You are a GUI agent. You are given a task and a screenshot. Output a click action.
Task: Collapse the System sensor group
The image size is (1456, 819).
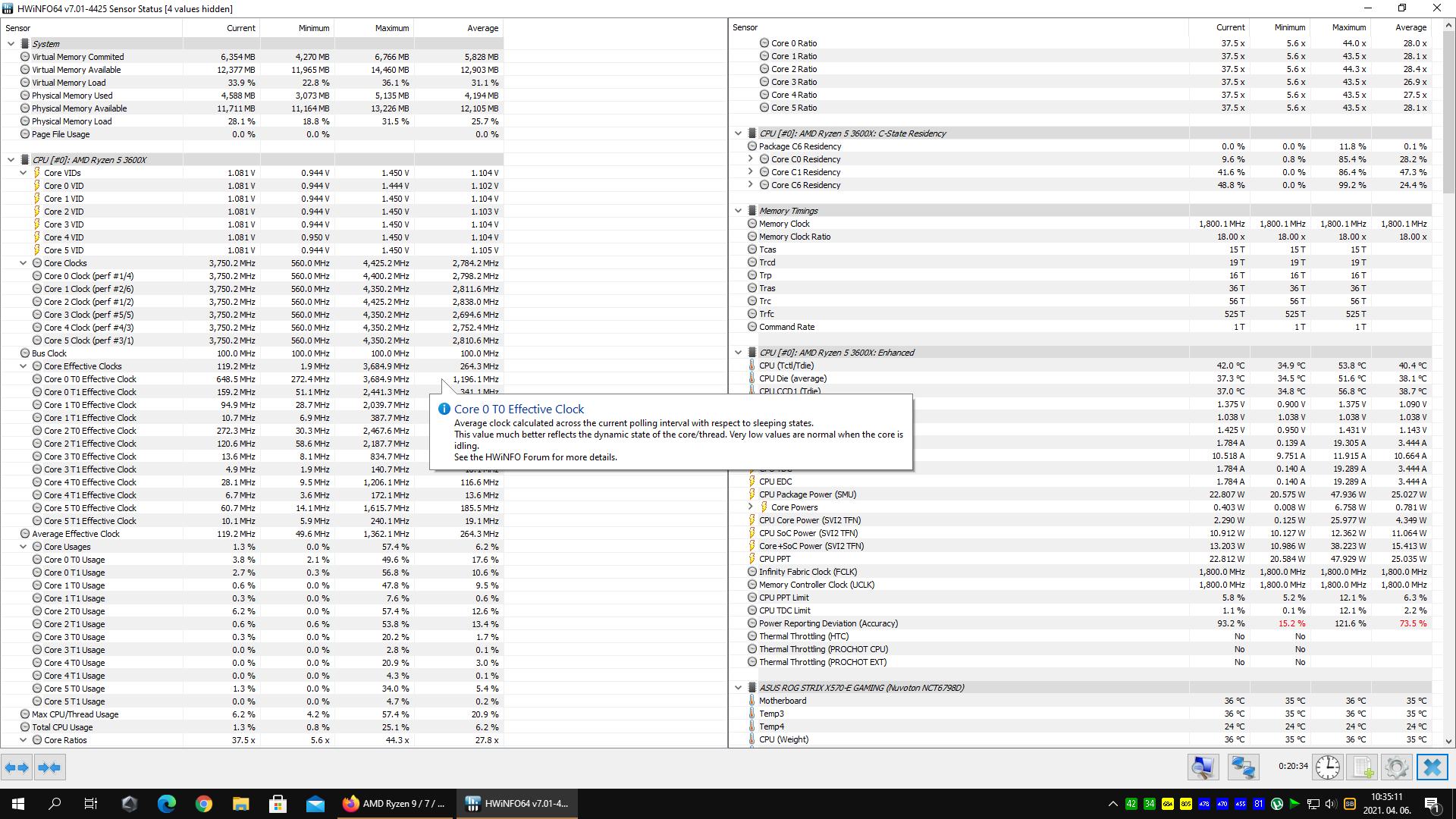coord(11,44)
